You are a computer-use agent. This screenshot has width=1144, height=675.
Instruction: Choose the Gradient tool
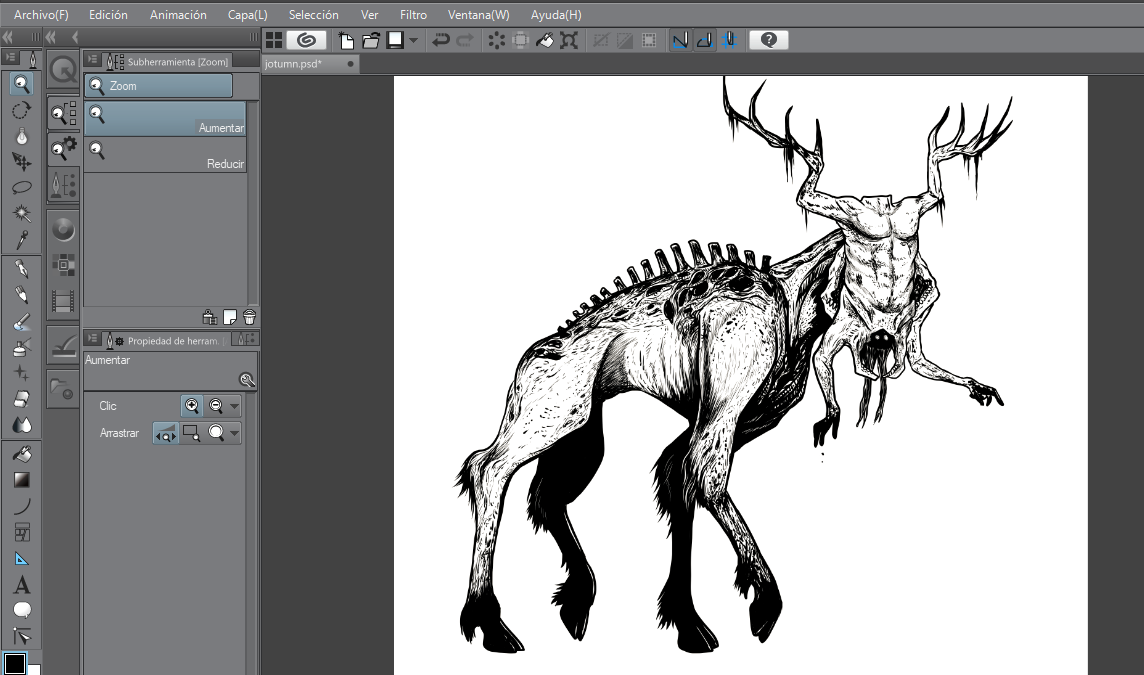(x=21, y=480)
